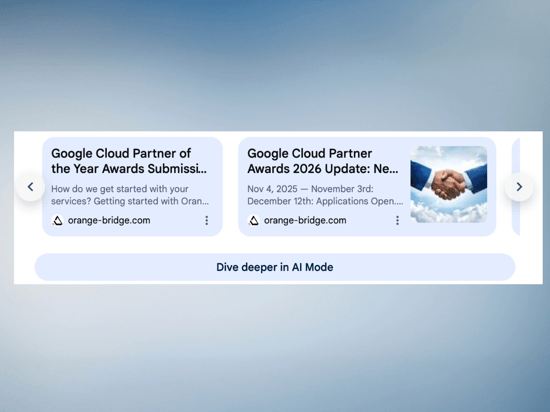Open three-dot menu on Awards 2026 Update card
550x412 pixels.
pyautogui.click(x=397, y=220)
